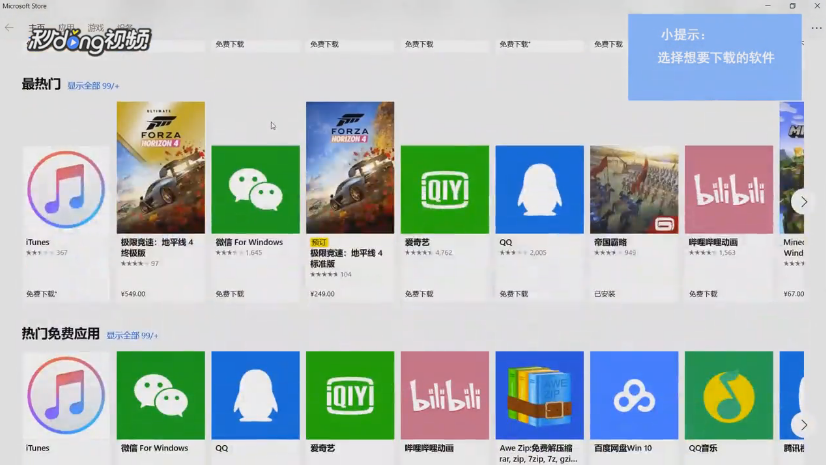The width and height of the screenshot is (826, 465).
Task: Click 极限竞速：地平线 4 终极版 title
Action: [x=157, y=248]
